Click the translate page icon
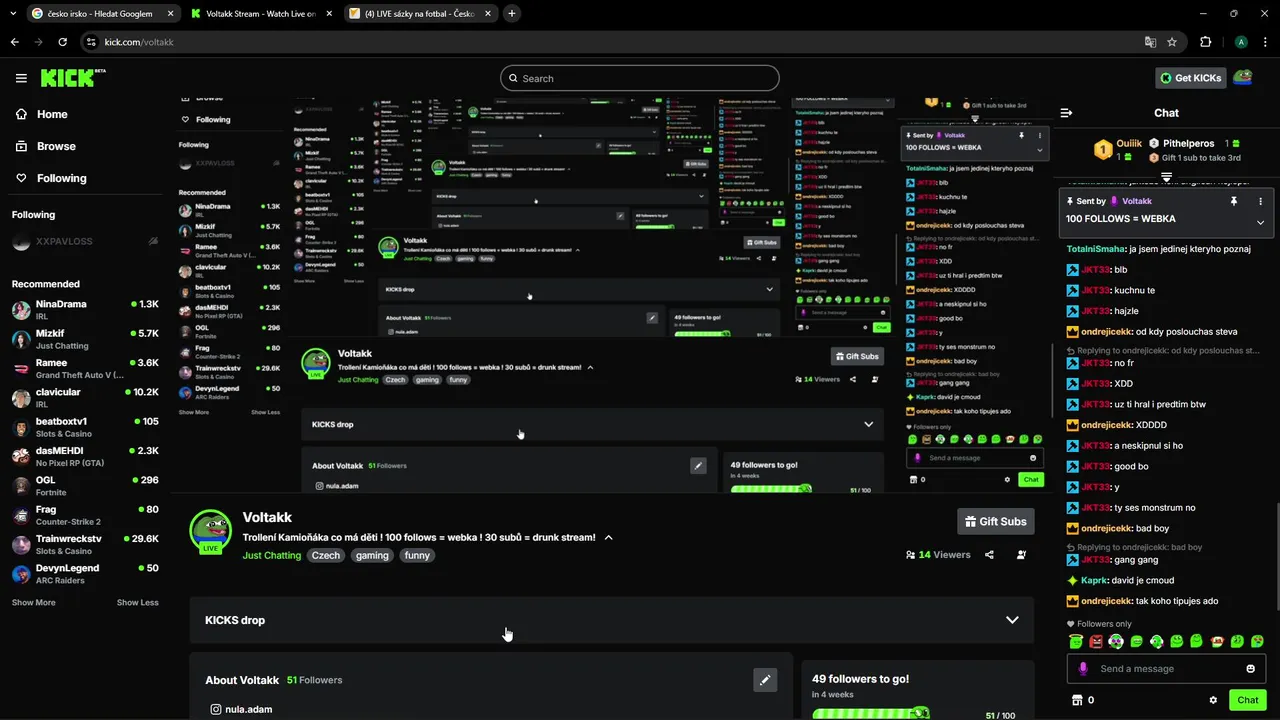Screen dimensions: 1280x720 [1151, 42]
